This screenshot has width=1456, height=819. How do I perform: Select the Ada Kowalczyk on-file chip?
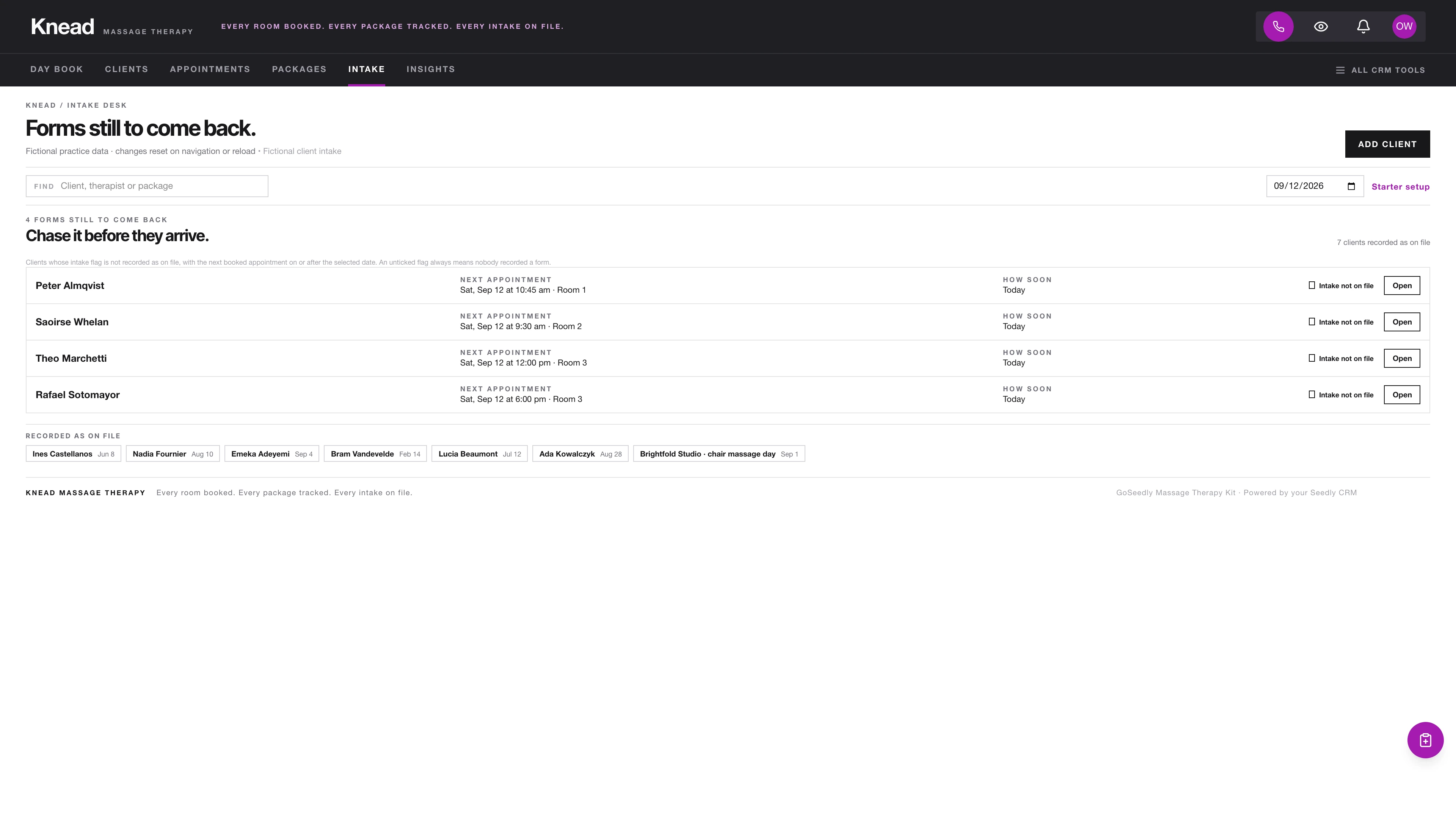(581, 454)
